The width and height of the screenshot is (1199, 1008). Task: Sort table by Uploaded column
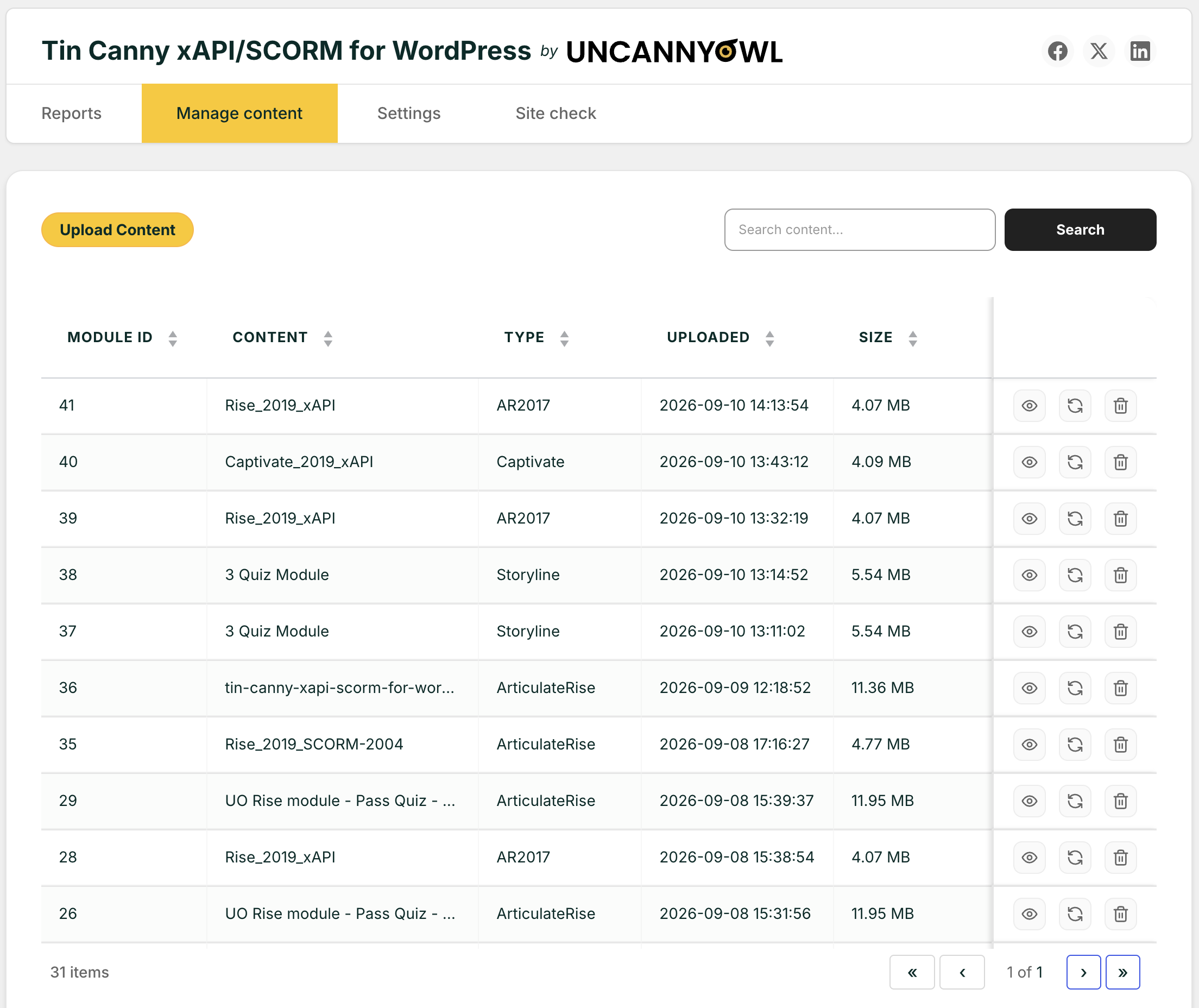(720, 338)
